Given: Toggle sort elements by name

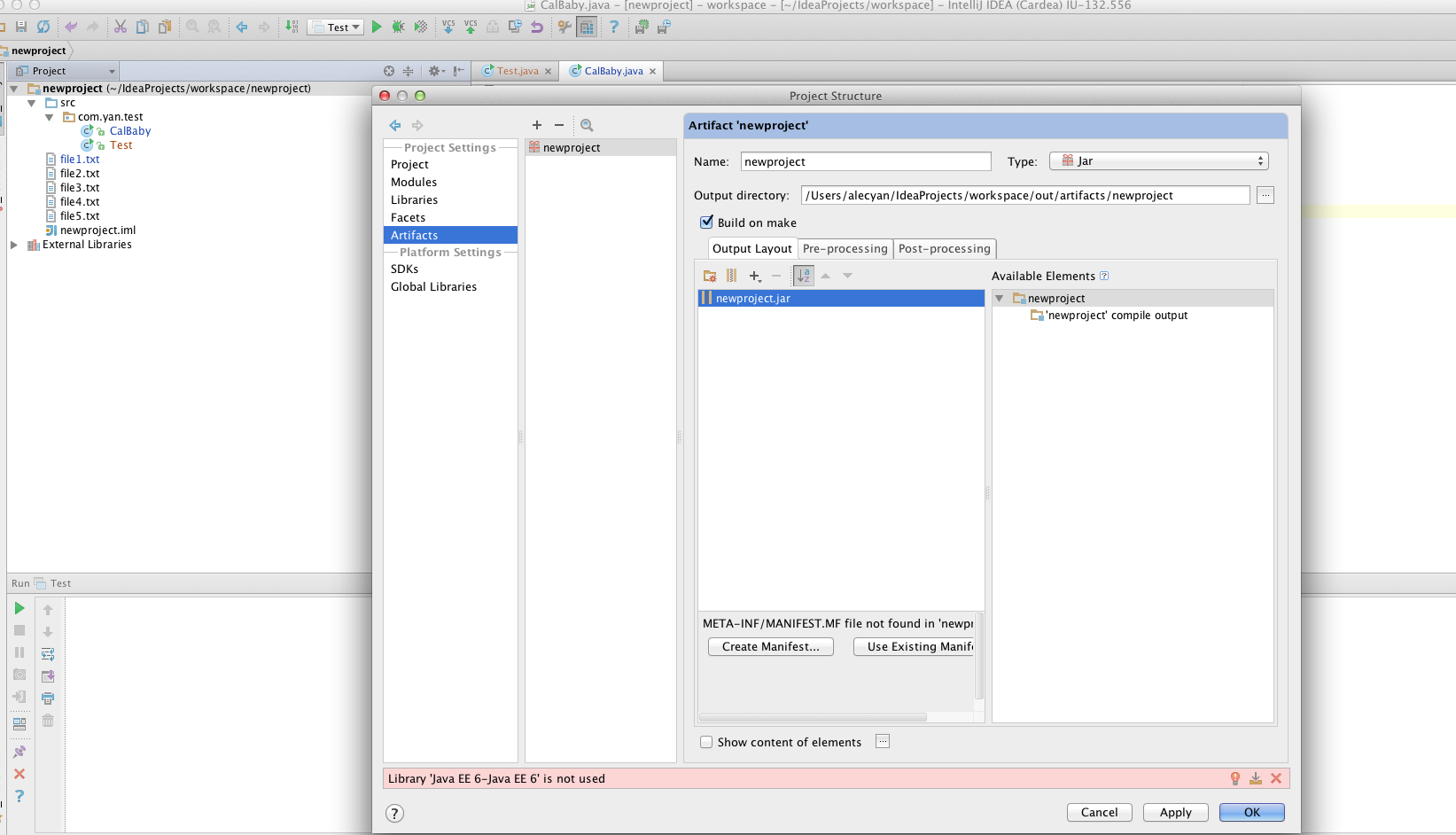Looking at the screenshot, I should pos(803,276).
